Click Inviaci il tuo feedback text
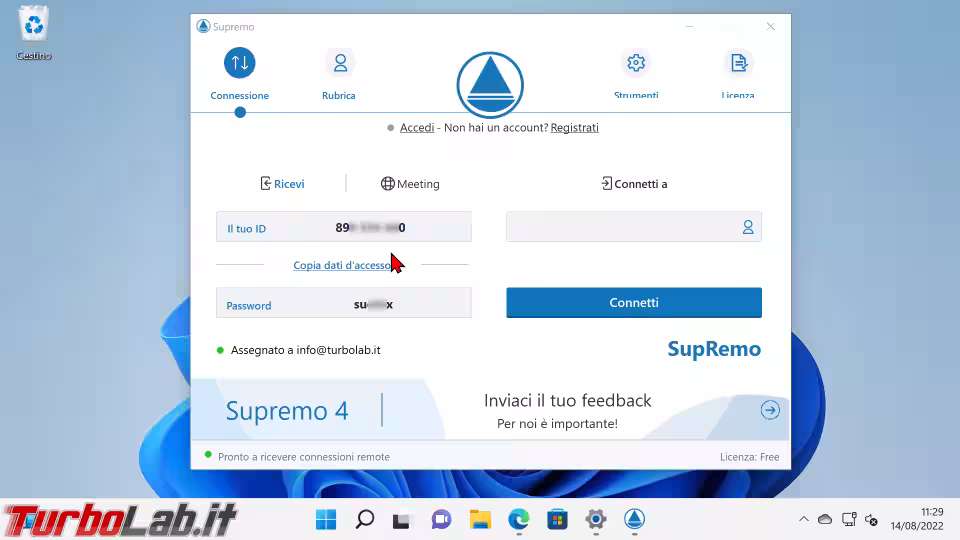Viewport: 960px width, 540px height. (x=568, y=400)
